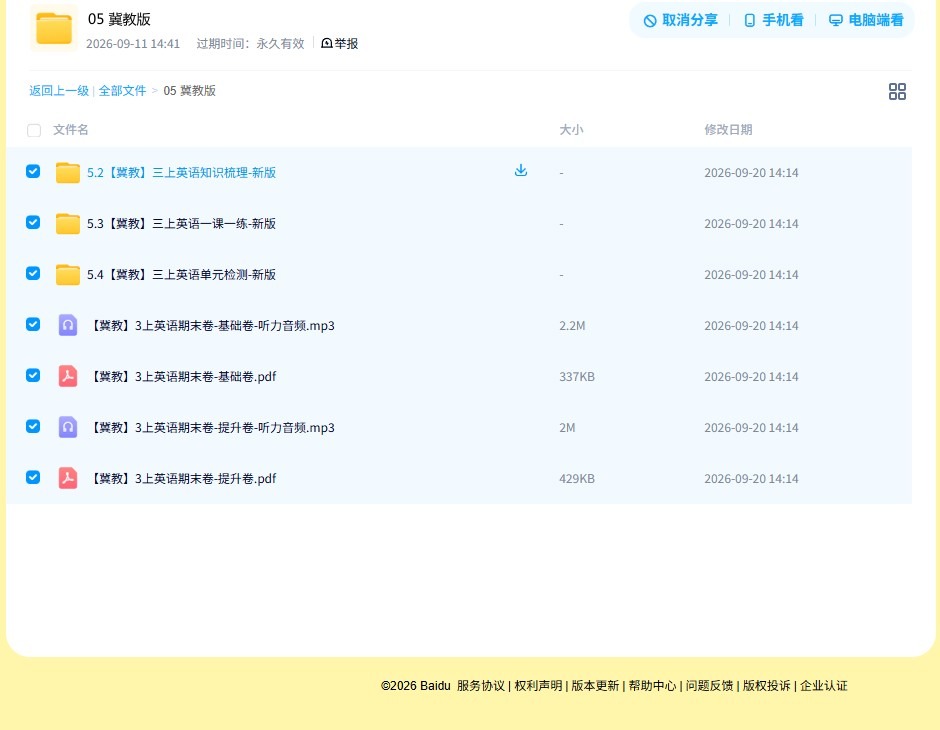Open folder 5.3【冀教】三上英语一课一练-新版

pyautogui.click(x=181, y=224)
